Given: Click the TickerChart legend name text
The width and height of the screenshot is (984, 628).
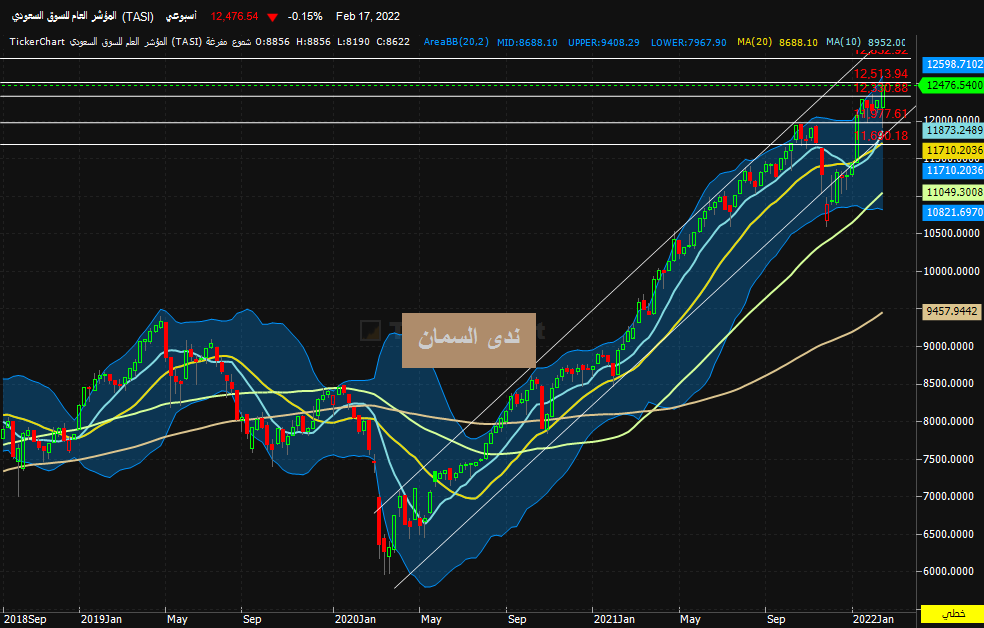Looking at the screenshot, I should 37,42.
